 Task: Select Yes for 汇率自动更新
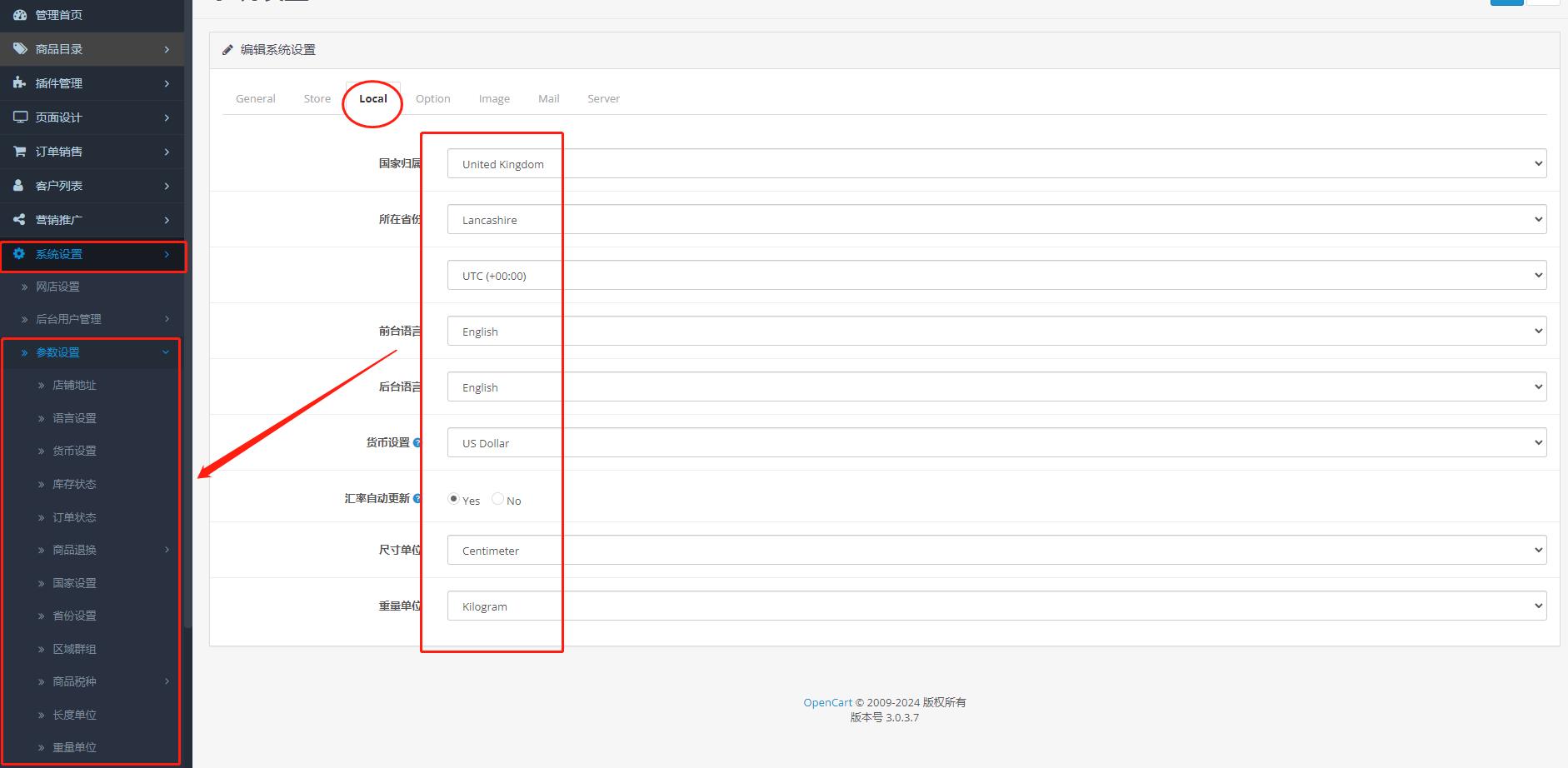point(453,499)
